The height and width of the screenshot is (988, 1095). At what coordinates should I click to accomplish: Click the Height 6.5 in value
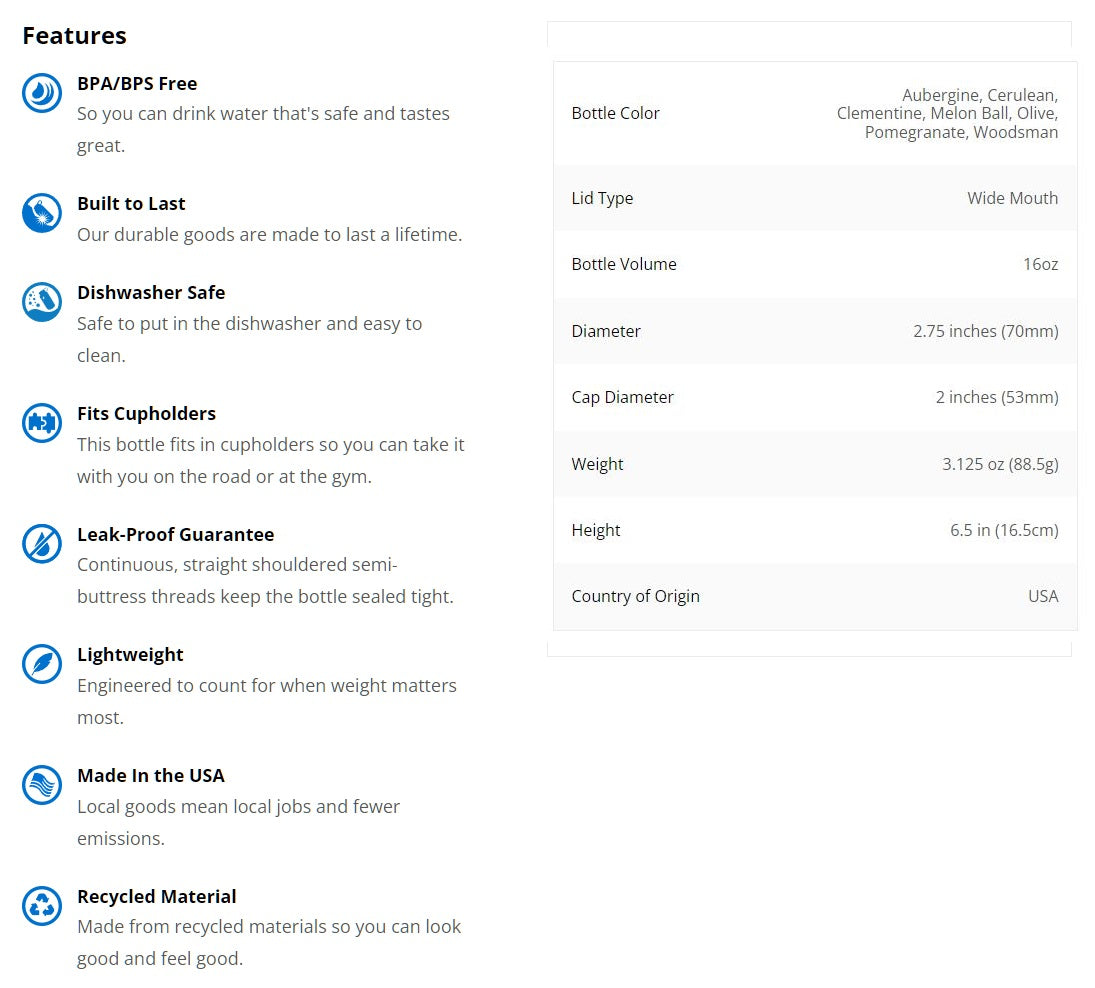click(1004, 530)
